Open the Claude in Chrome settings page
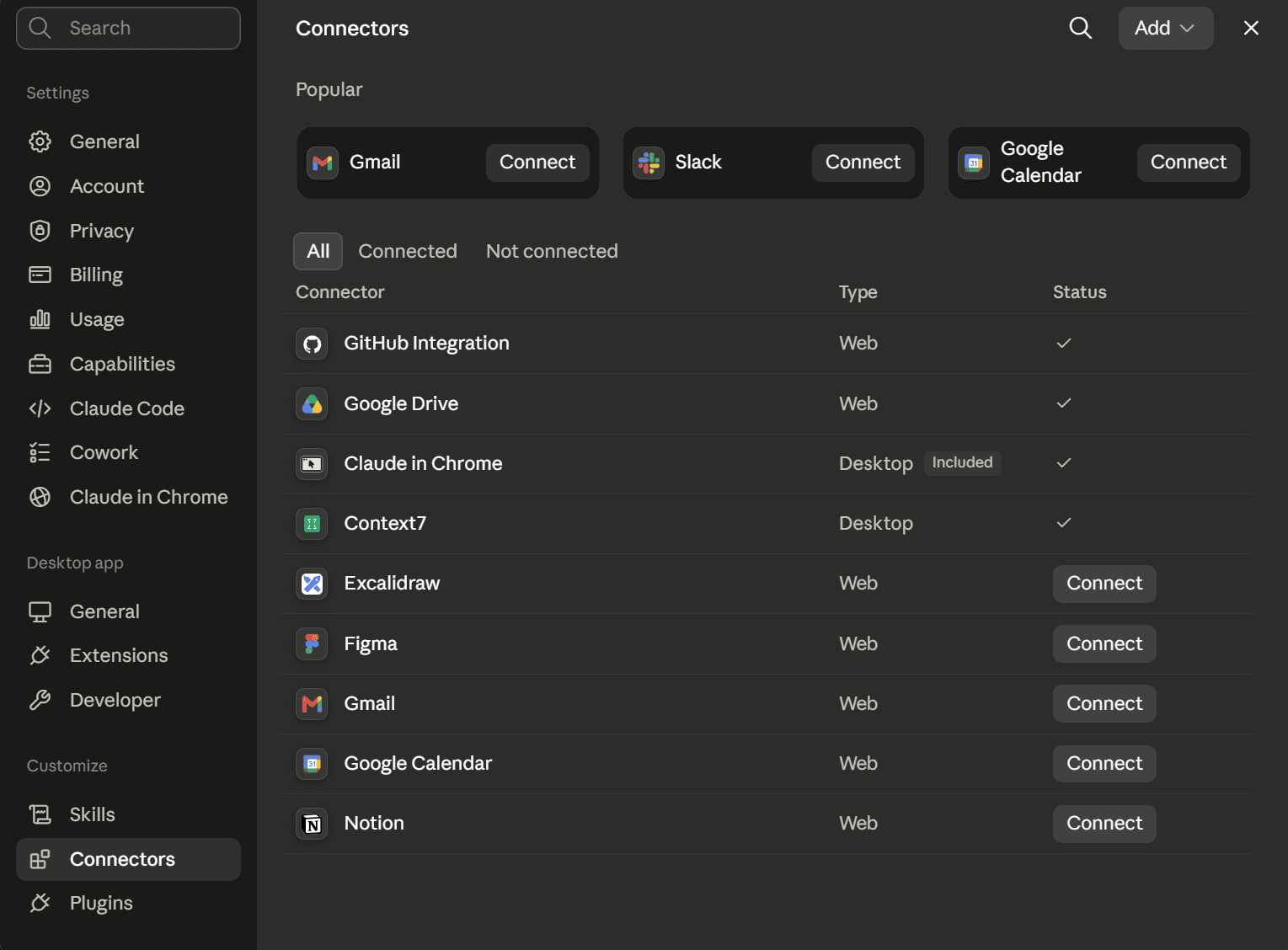The height and width of the screenshot is (950, 1288). [128, 497]
